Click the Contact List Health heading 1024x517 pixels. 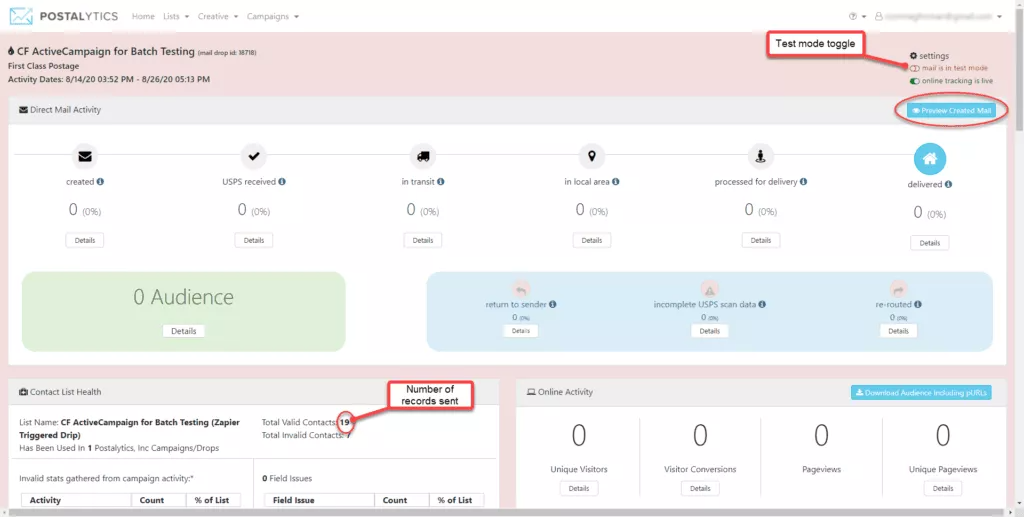[x=65, y=392]
